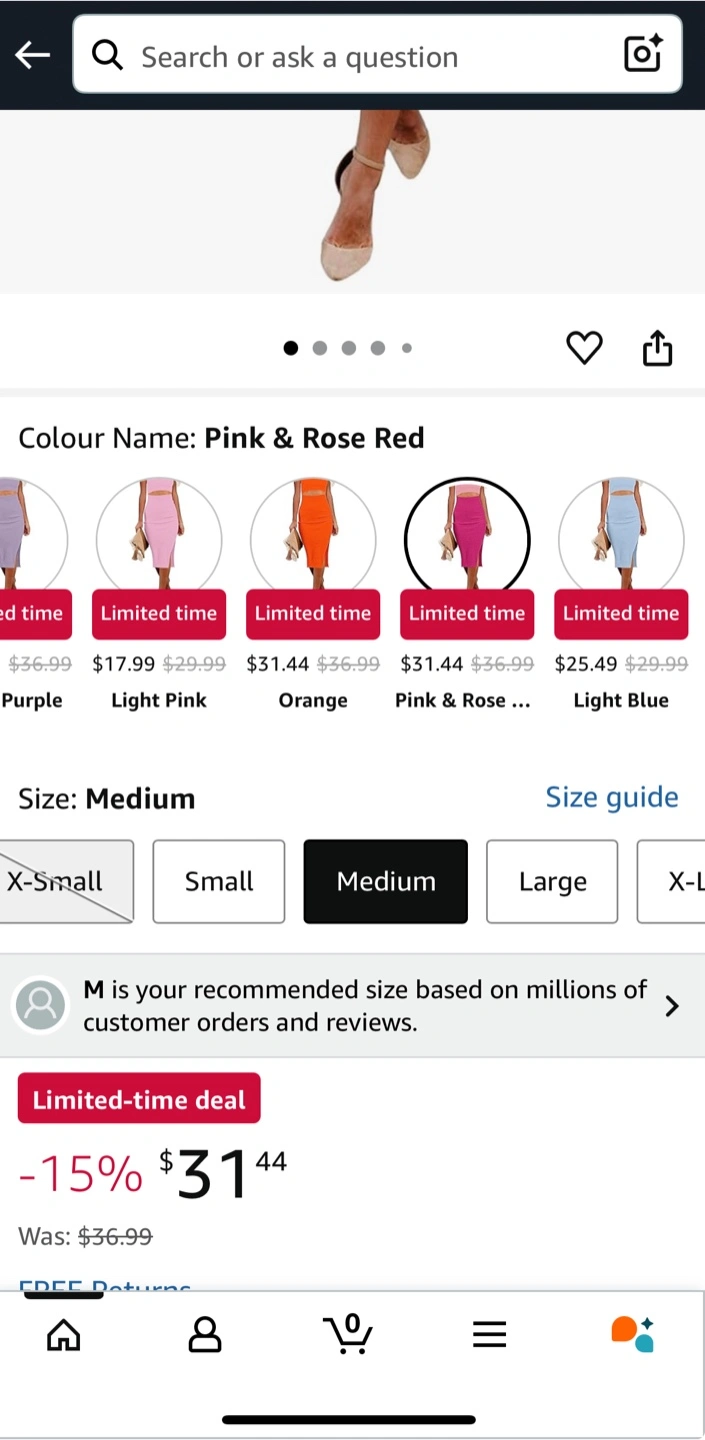Viewport: 705px width, 1440px height.
Task: Open the account profile icon
Action: 205,1334
